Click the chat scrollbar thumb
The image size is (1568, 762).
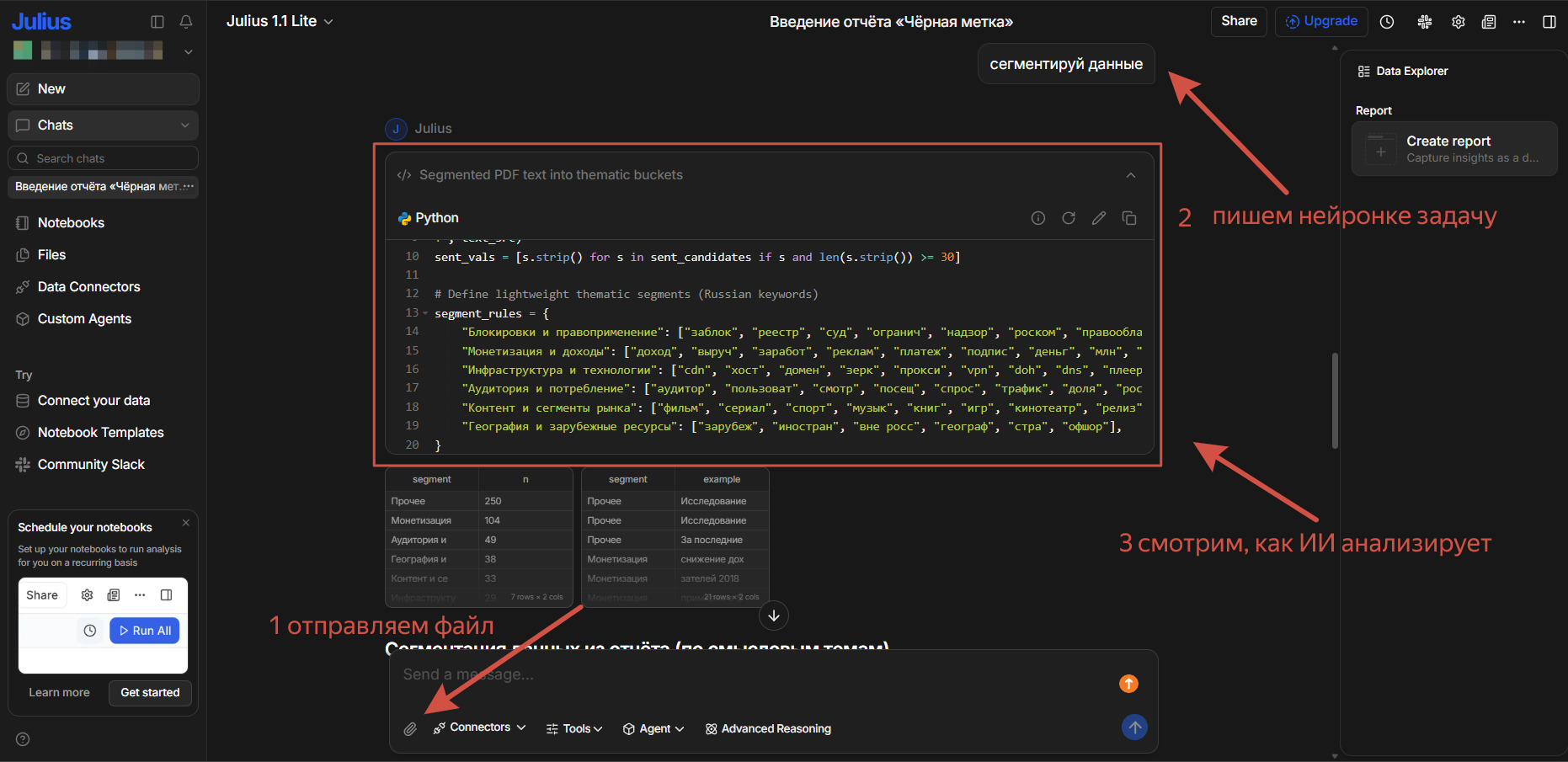pos(1335,401)
